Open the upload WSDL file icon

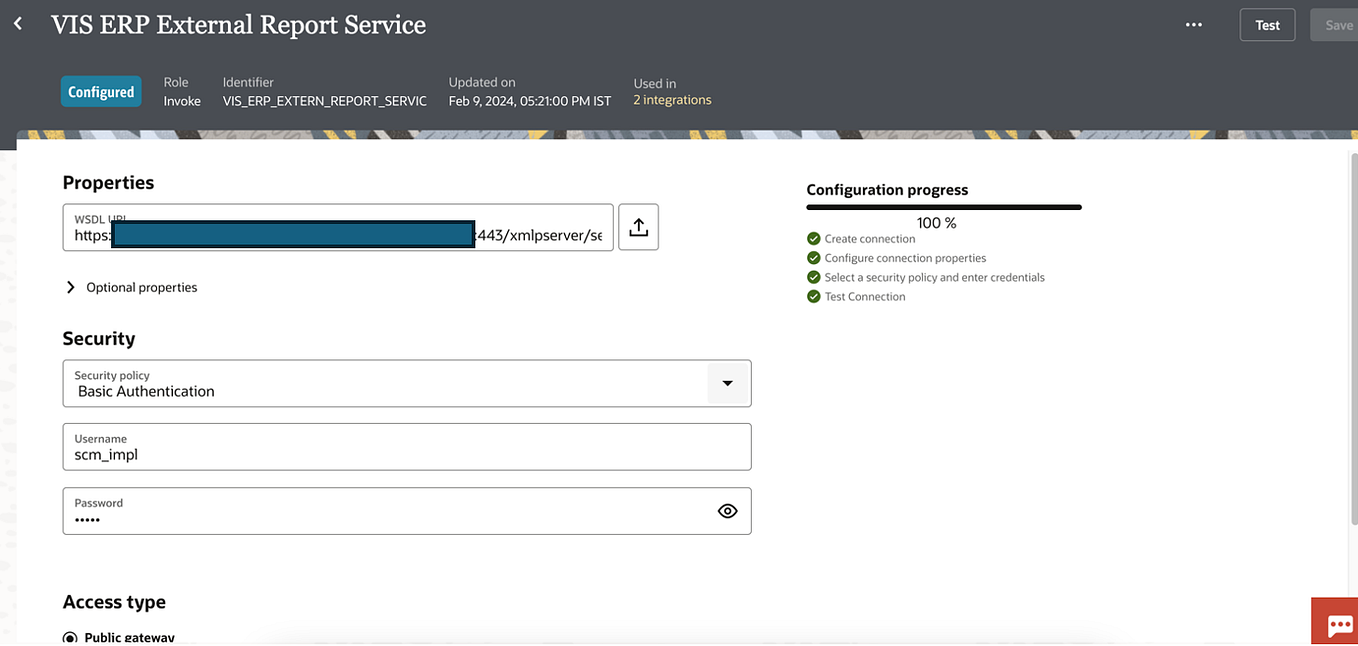click(638, 227)
